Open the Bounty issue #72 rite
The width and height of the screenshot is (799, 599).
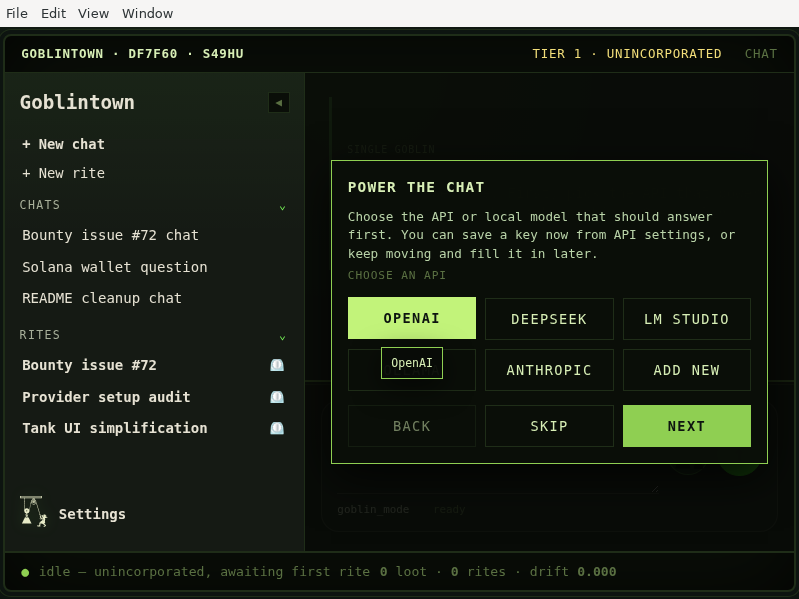click(x=89, y=365)
